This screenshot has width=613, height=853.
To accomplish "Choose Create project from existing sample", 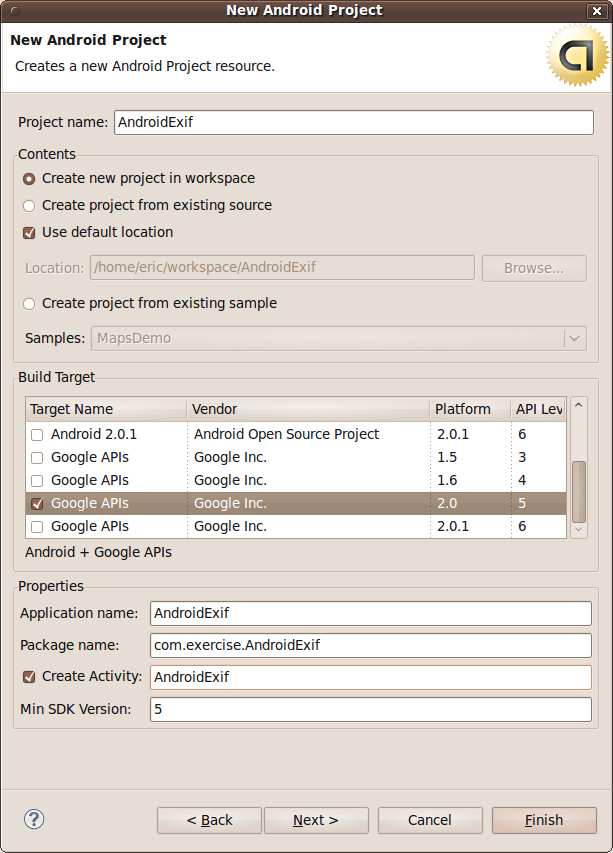I will point(29,303).
